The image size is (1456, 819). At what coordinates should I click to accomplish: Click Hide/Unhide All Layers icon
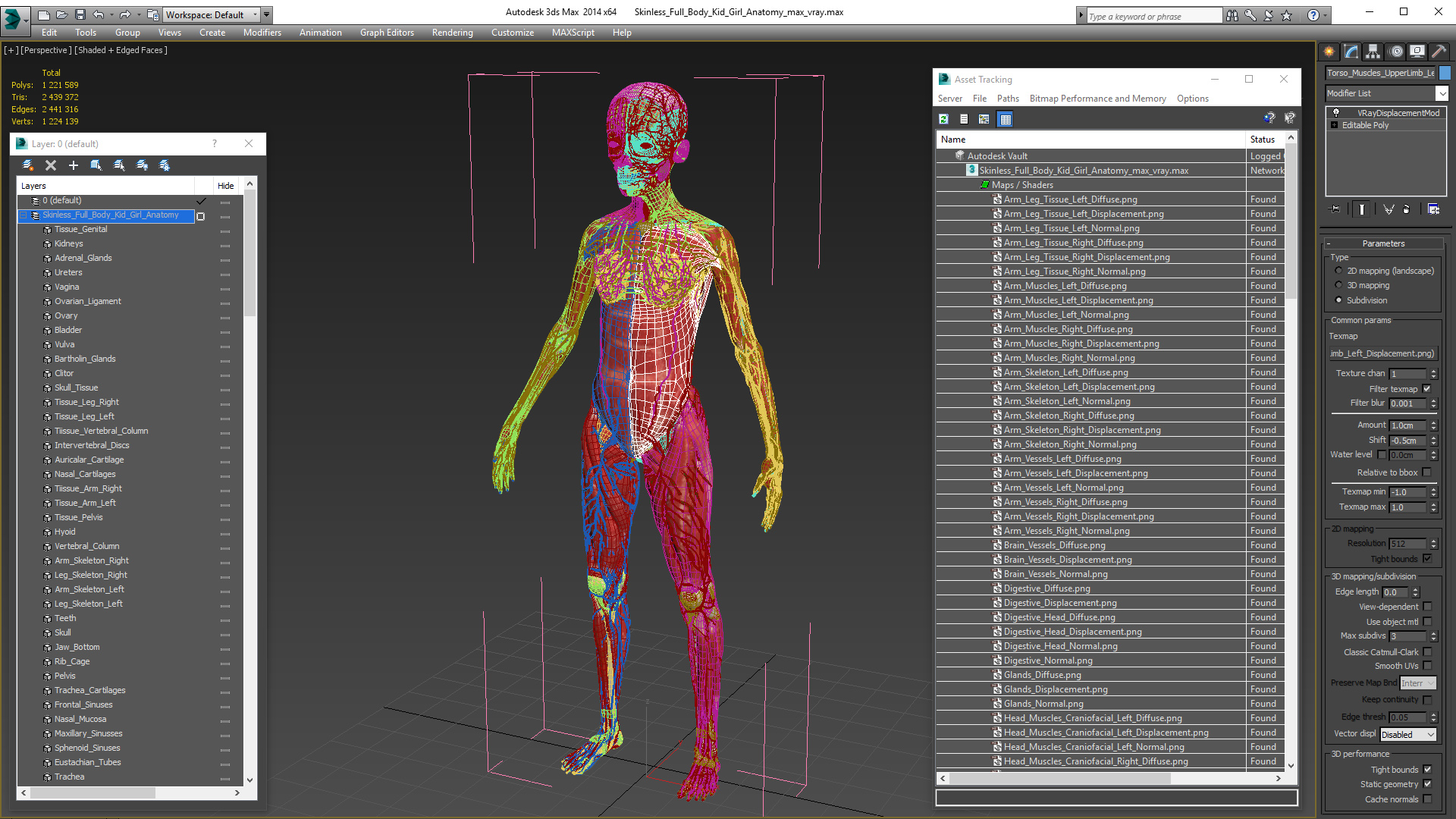(142, 165)
